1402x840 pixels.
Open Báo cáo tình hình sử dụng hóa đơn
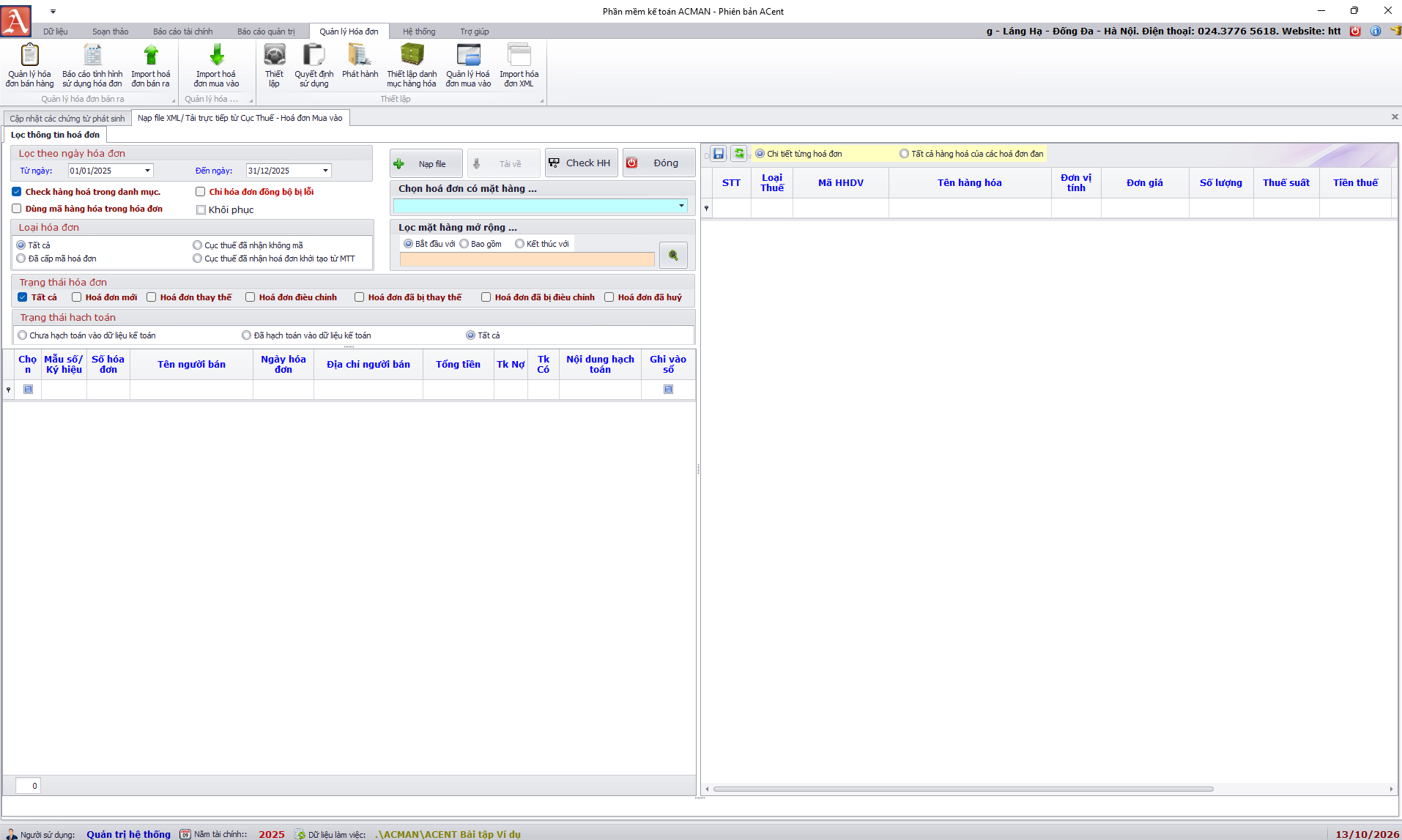point(92,65)
